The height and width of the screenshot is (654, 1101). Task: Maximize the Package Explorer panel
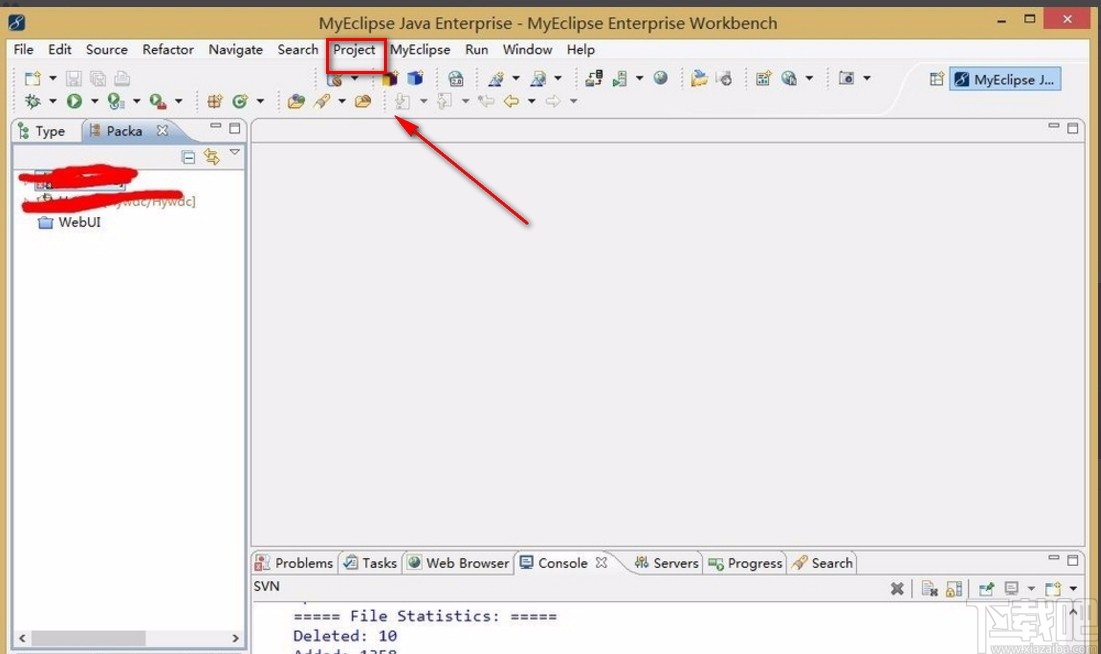[x=235, y=129]
